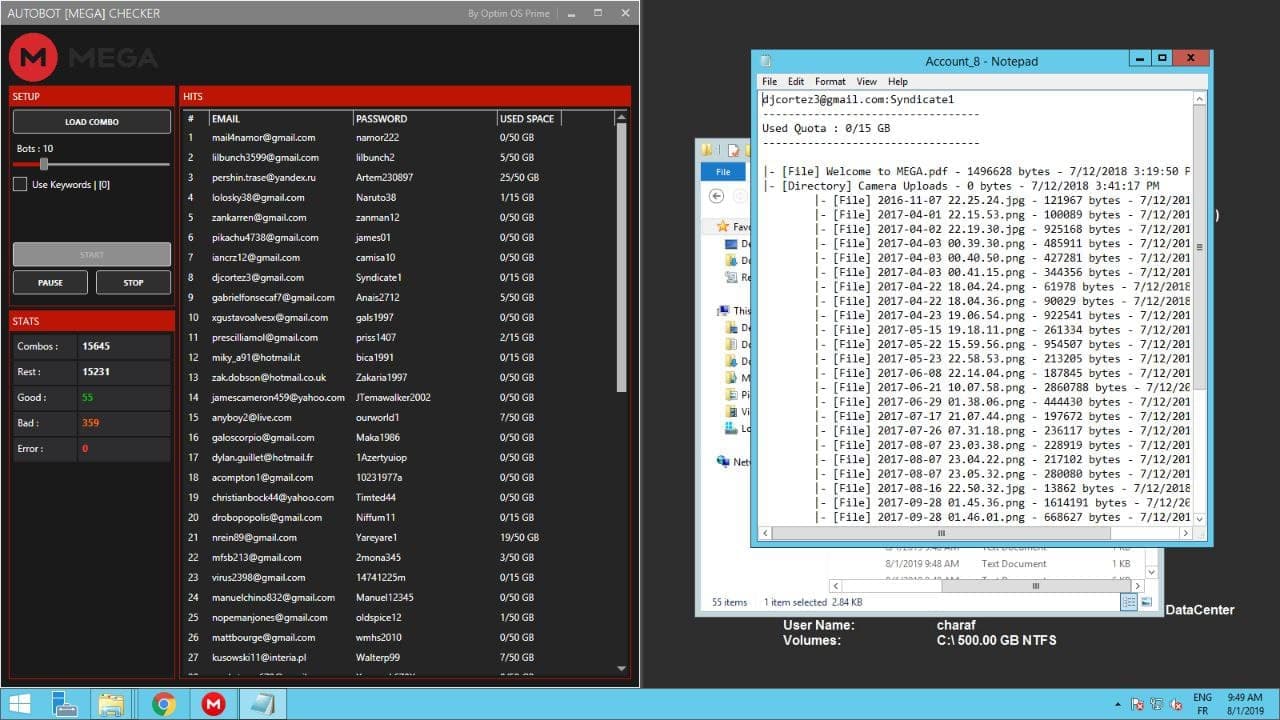Image resolution: width=1280 pixels, height=720 pixels.
Task: Toggle the Use Keywords checkbox
Action: point(20,184)
